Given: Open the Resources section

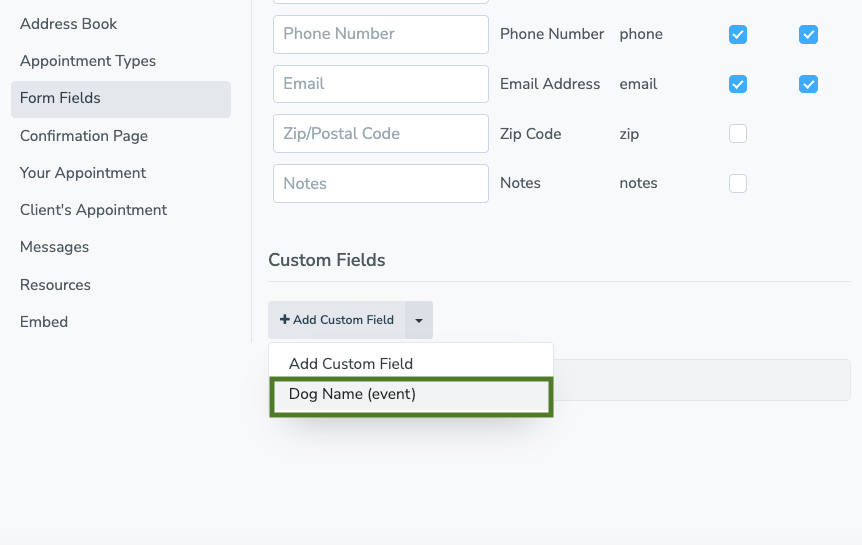Looking at the screenshot, I should 55,284.
